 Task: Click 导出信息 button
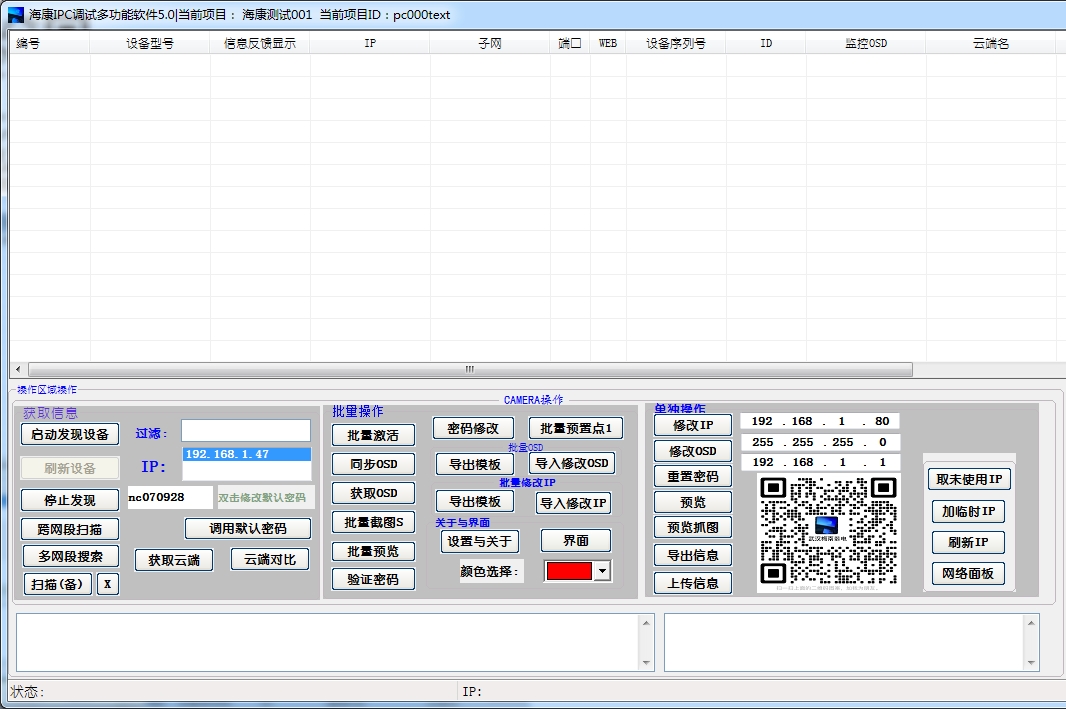point(693,555)
